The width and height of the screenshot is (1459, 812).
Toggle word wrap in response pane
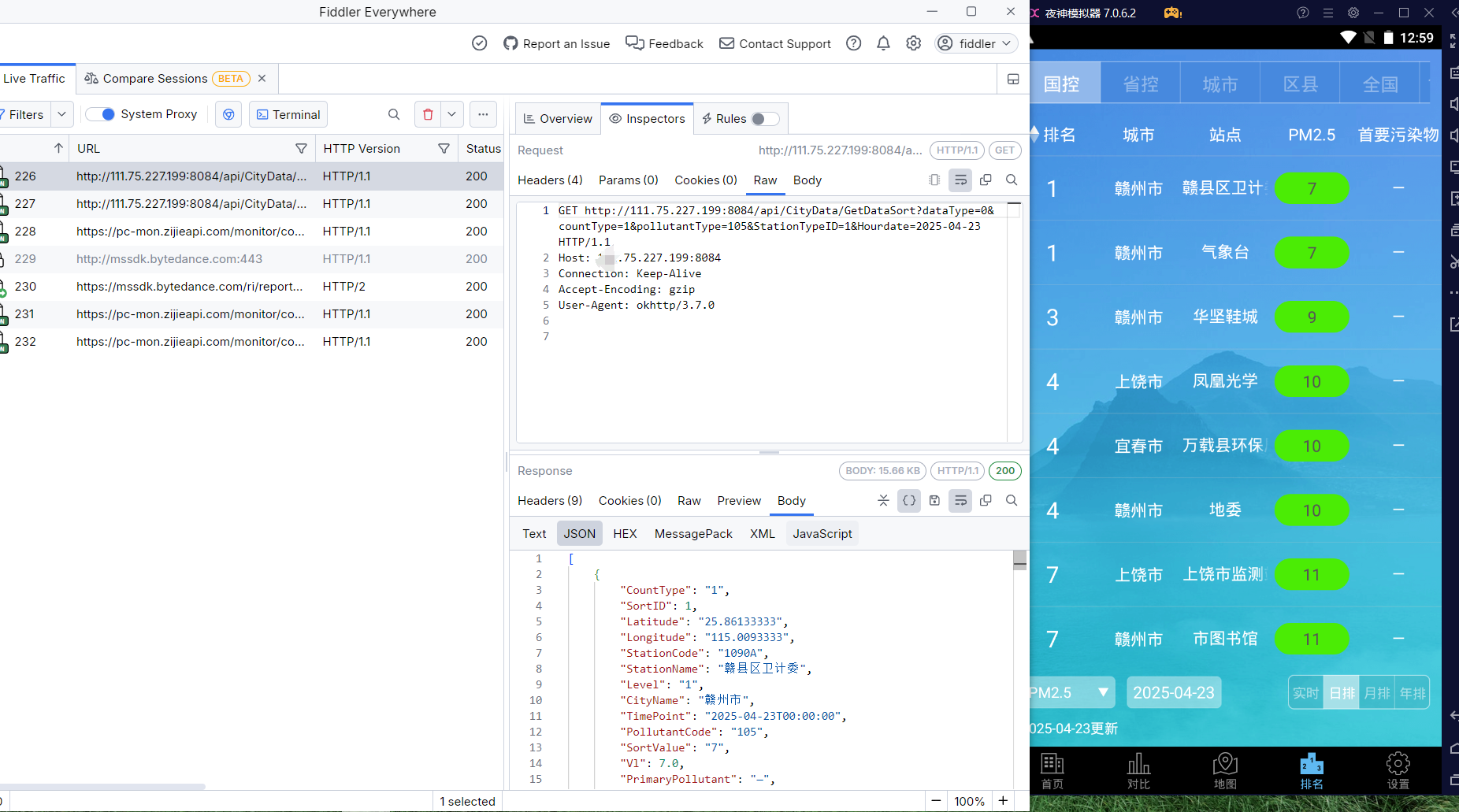click(960, 501)
